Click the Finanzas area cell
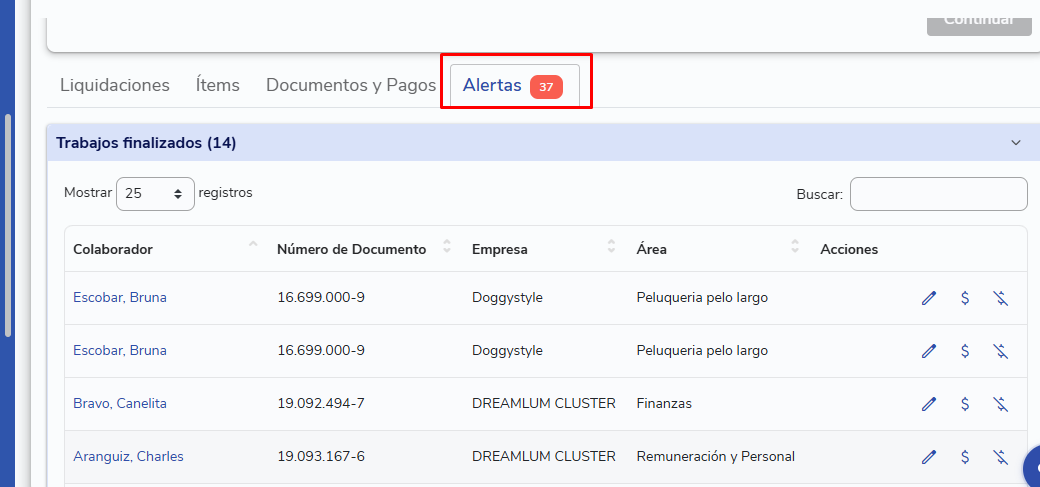This screenshot has height=487, width=1040. (664, 403)
